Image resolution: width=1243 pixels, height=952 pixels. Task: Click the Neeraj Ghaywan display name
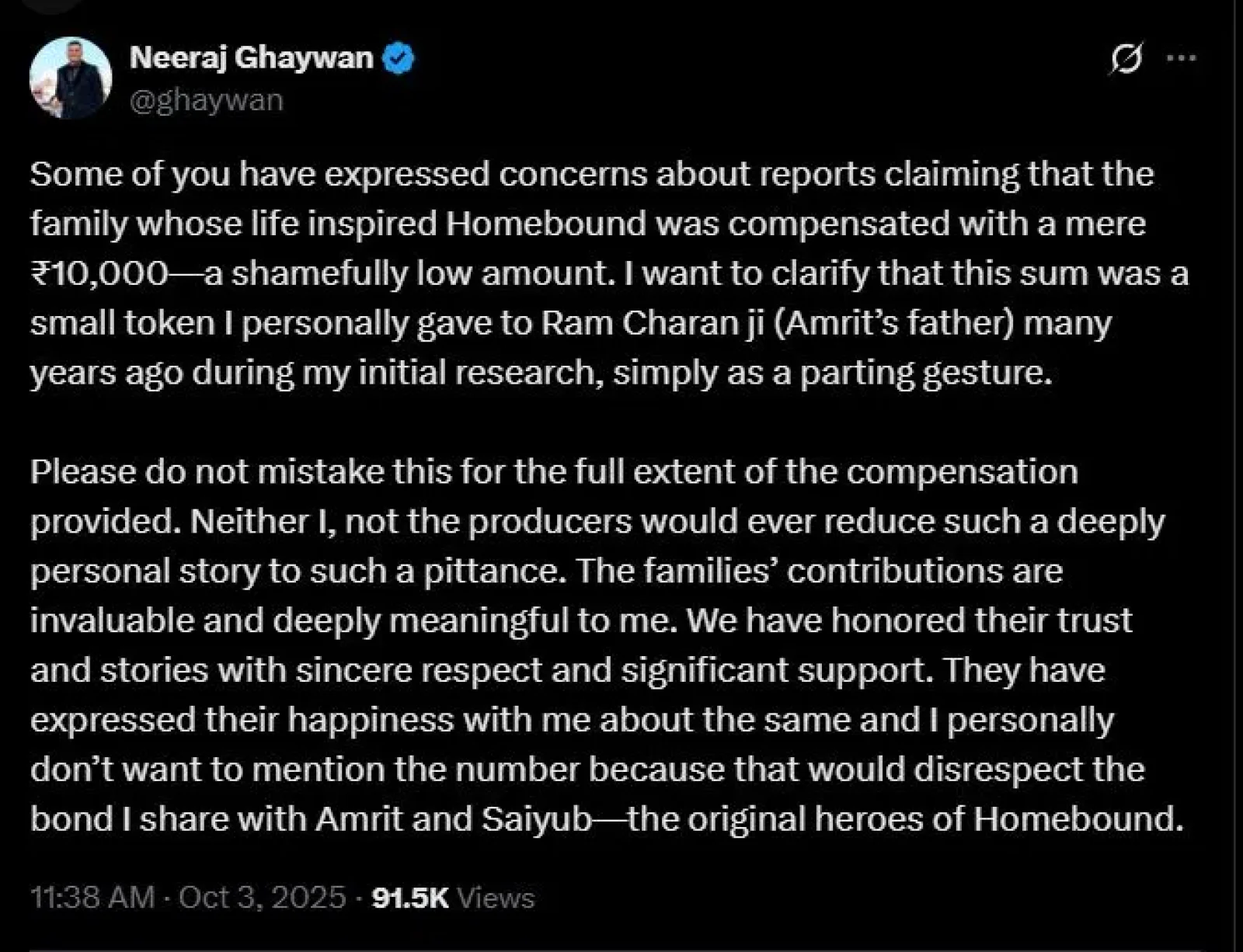251,58
